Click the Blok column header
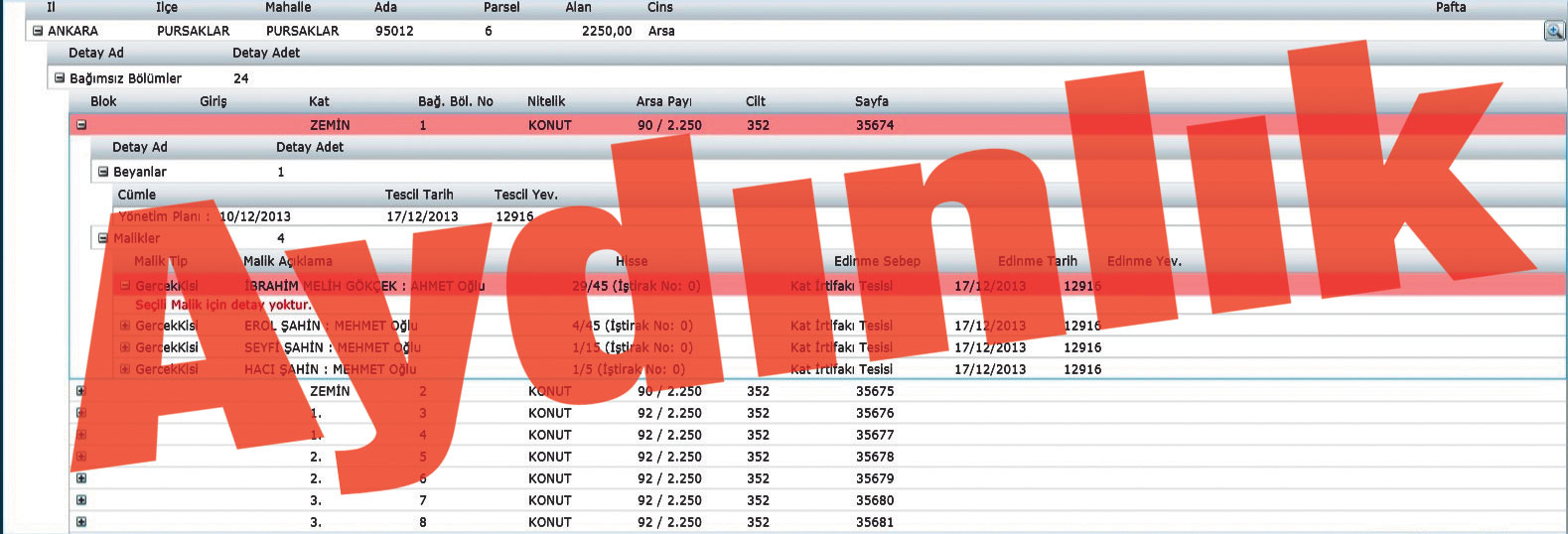The height and width of the screenshot is (534, 1568). click(103, 101)
